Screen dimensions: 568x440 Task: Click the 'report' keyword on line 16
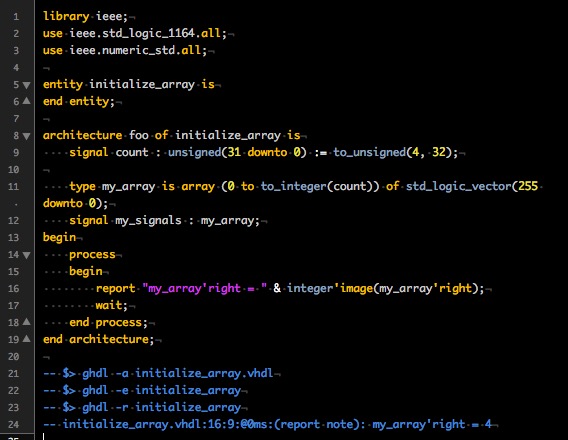tap(115, 288)
